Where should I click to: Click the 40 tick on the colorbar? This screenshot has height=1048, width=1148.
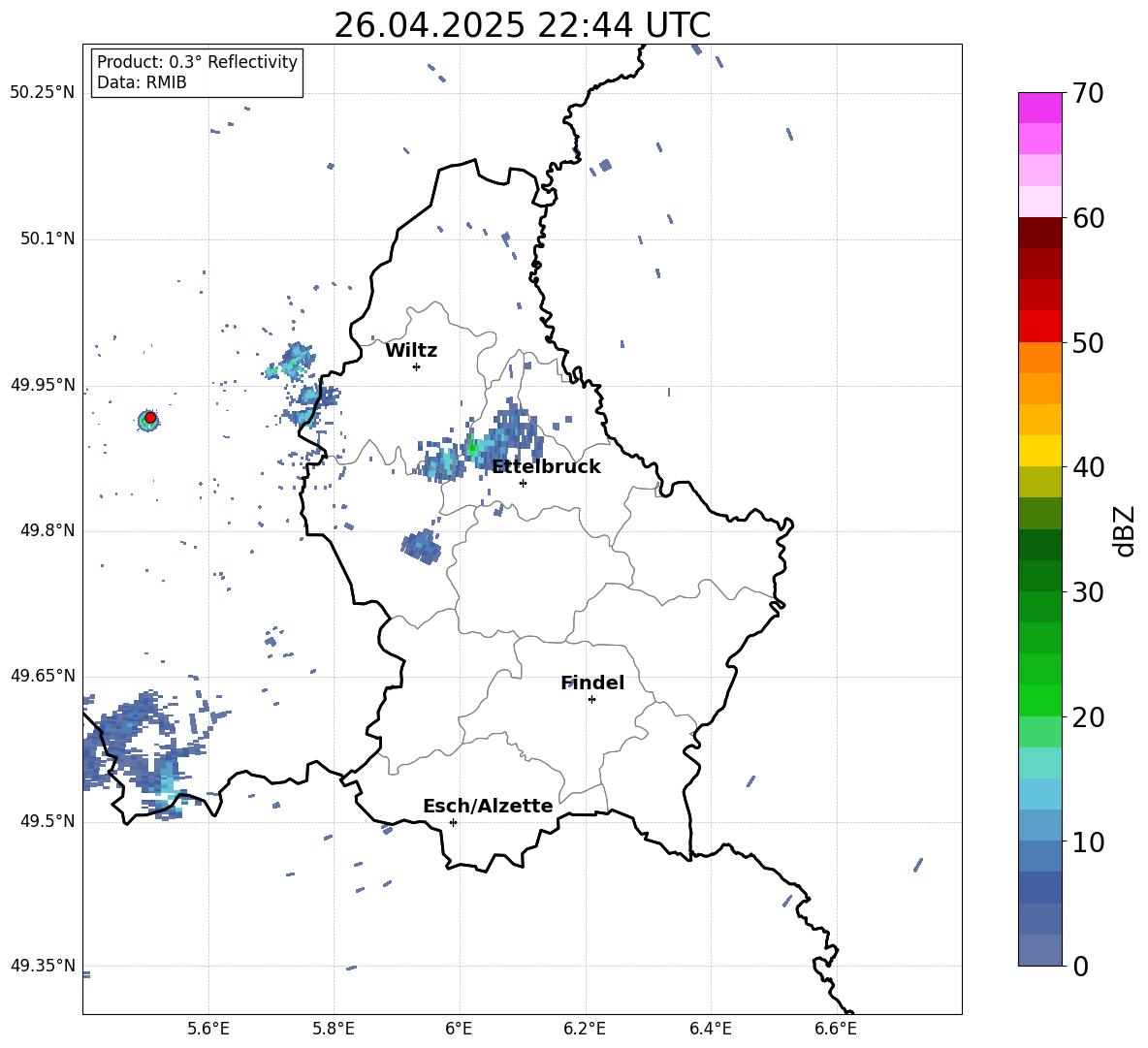1088,467
